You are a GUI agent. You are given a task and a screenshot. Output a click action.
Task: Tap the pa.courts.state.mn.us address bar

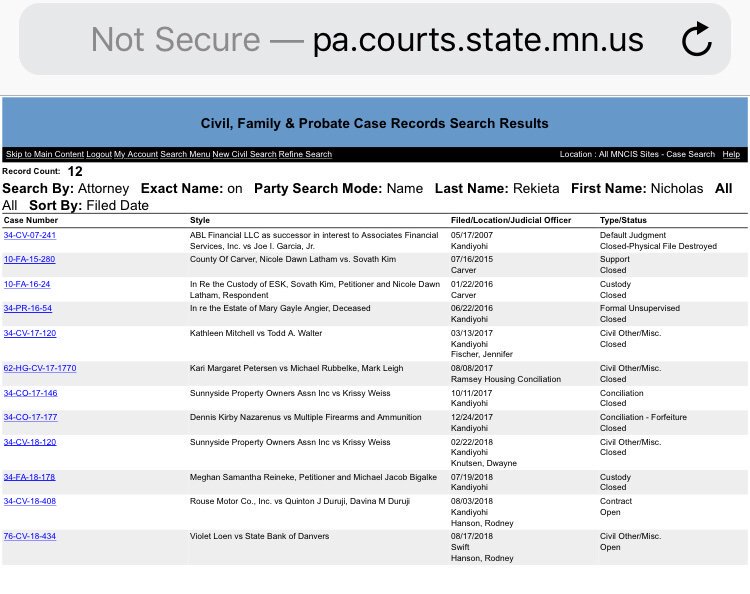tap(375, 39)
